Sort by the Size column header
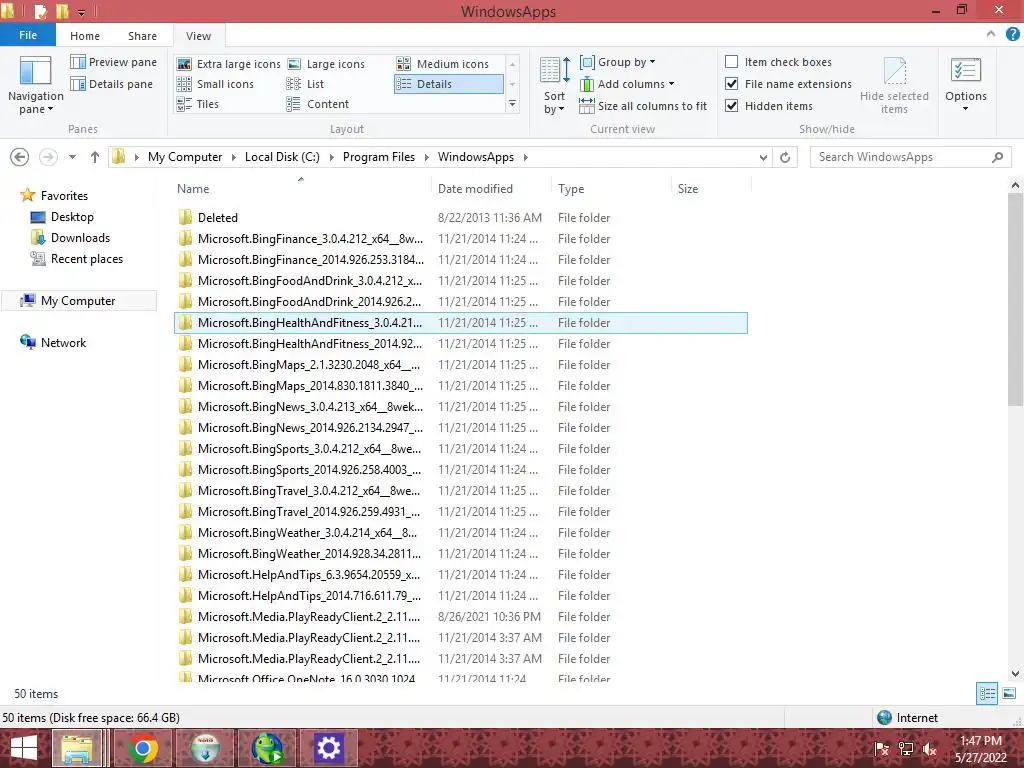Viewport: 1024px width, 768px height. [x=711, y=189]
